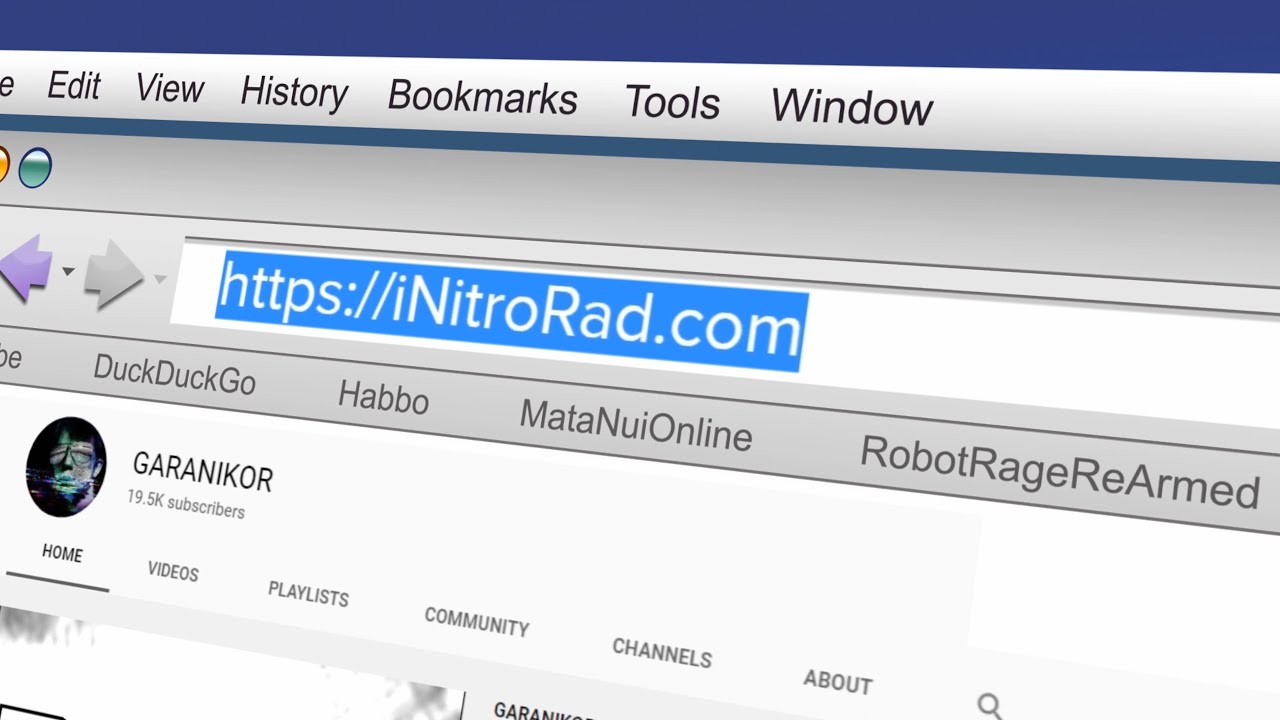Click the 19.5K subscribers text

[185, 503]
